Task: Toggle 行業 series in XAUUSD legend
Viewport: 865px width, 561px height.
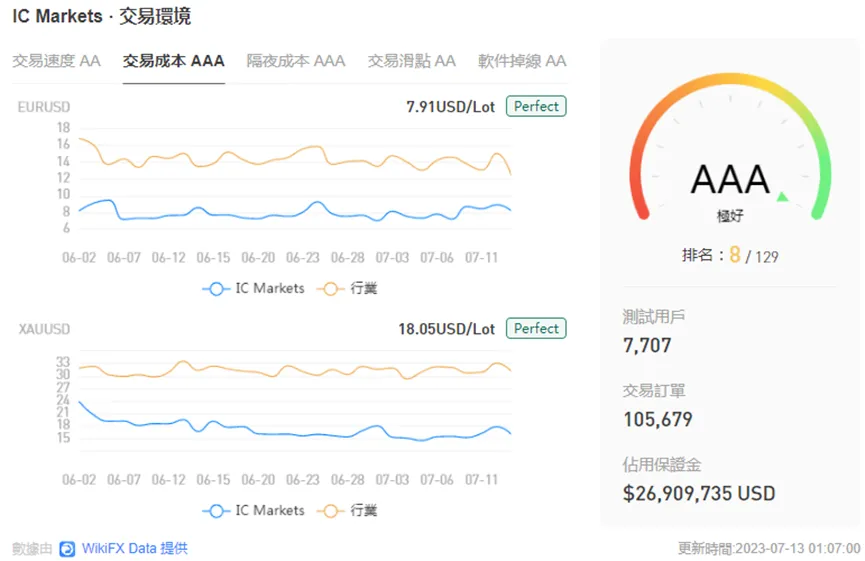Action: click(x=348, y=511)
